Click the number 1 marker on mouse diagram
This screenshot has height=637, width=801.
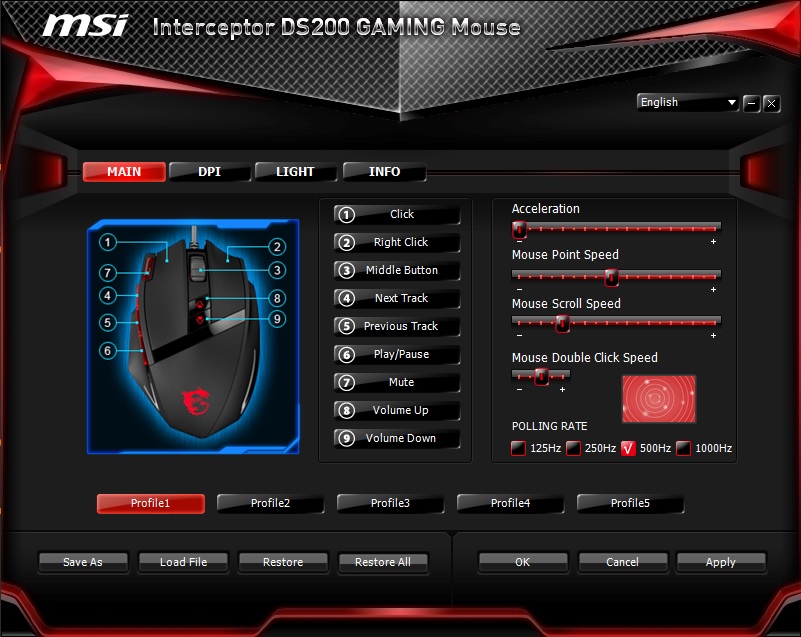tap(108, 242)
